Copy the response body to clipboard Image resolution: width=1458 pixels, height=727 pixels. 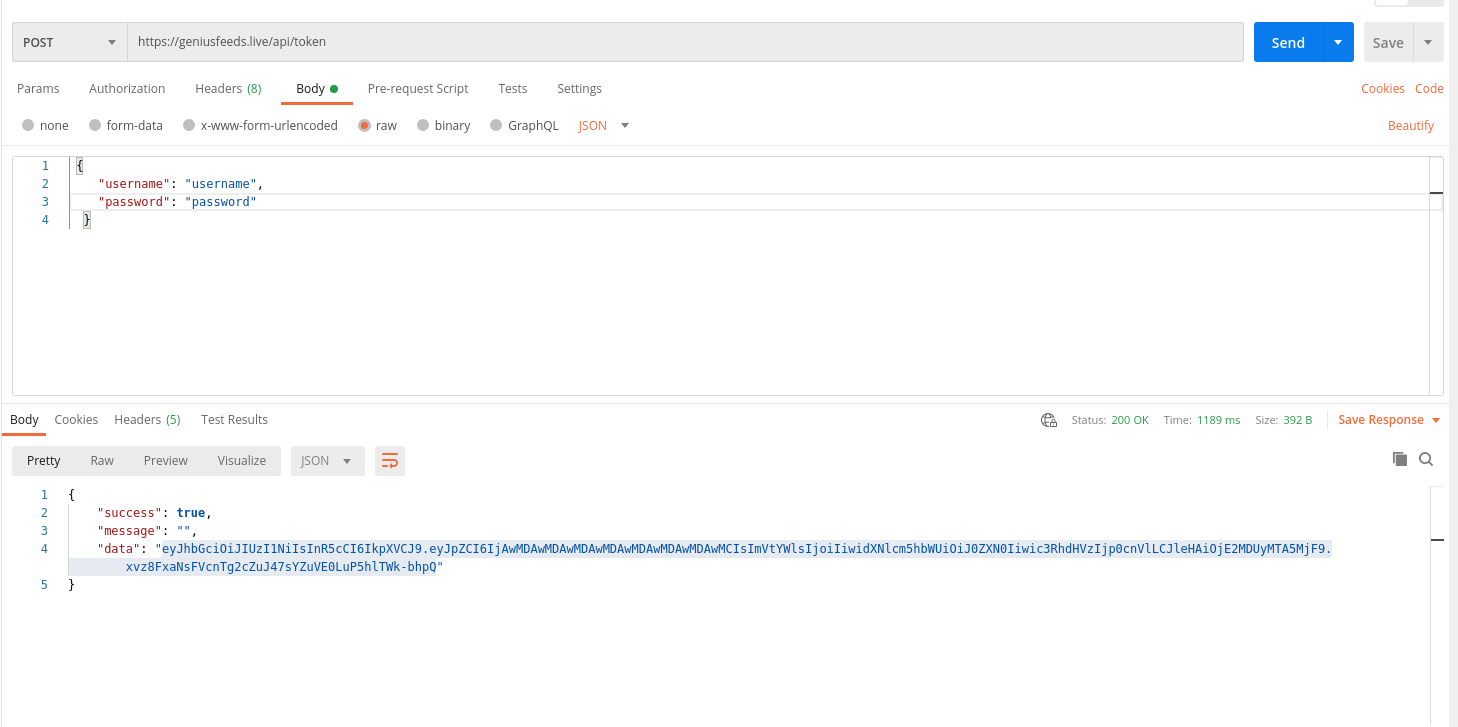point(1400,458)
